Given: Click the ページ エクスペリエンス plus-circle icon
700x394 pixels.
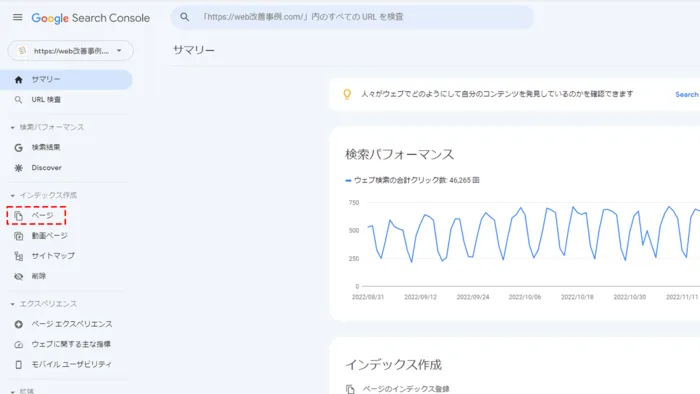Looking at the screenshot, I should (18, 324).
